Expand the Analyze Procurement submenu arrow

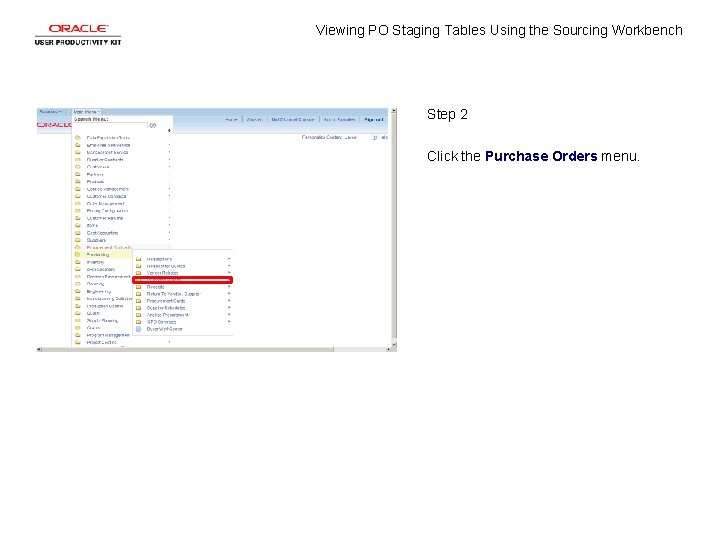(x=229, y=315)
